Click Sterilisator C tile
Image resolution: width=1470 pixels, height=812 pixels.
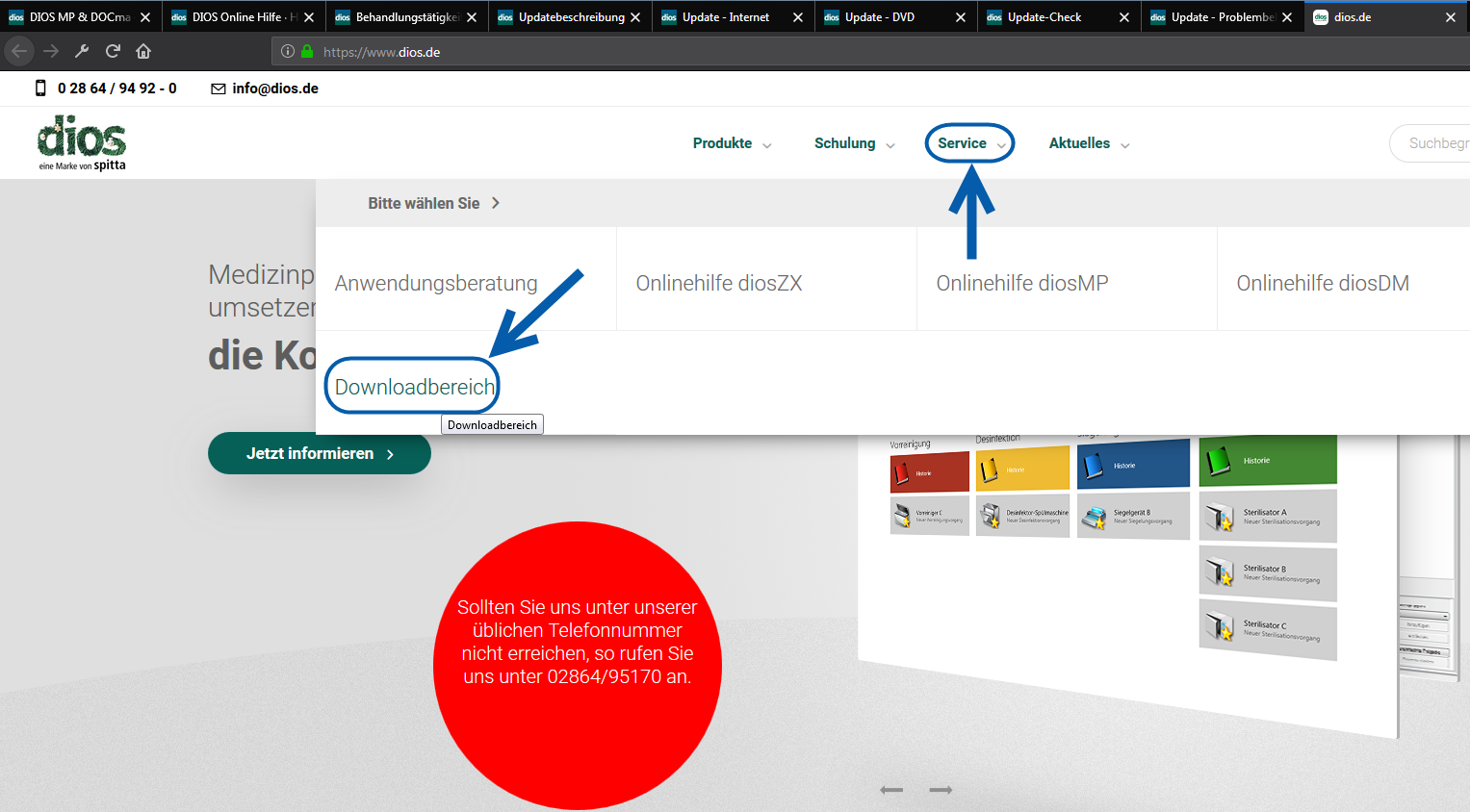(1268, 629)
